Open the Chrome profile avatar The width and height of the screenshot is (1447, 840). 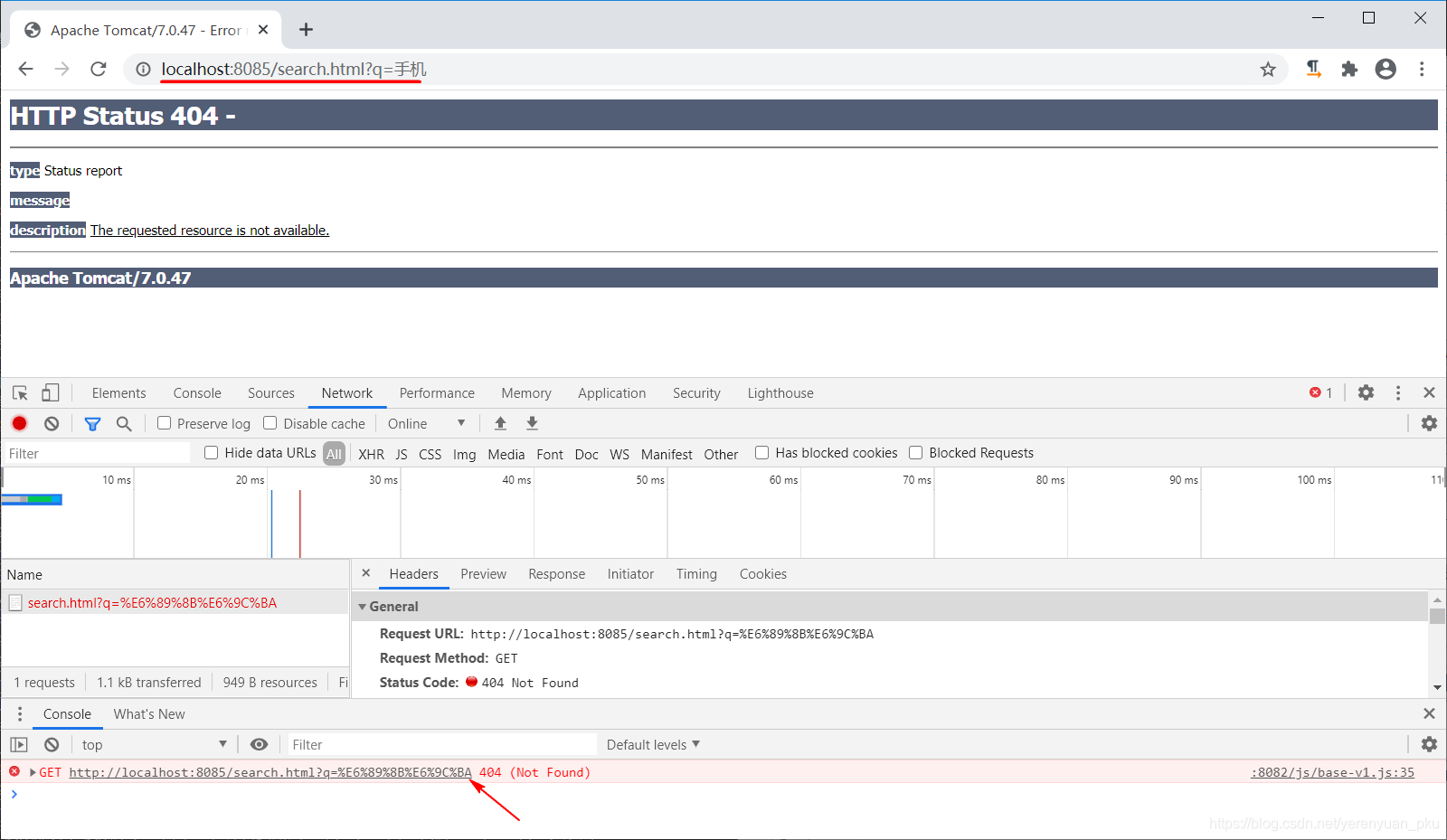coord(1386,69)
